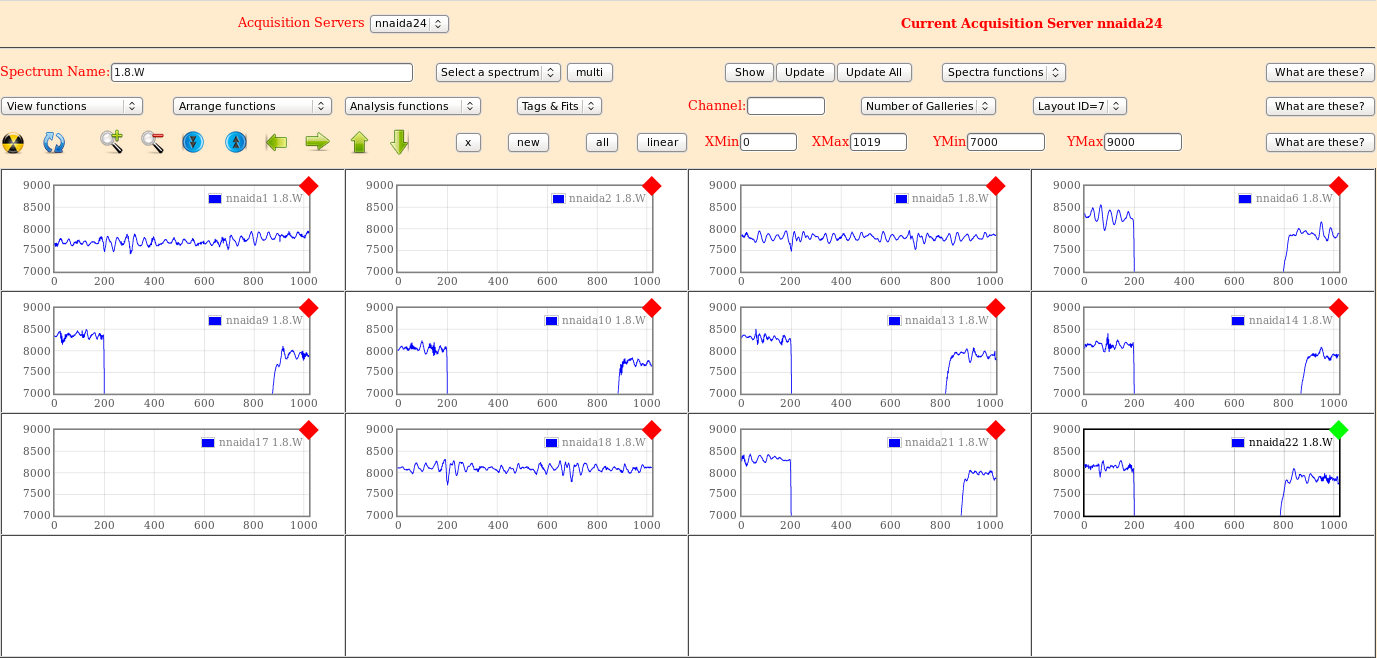Viewport: 1377px width, 658px height.
Task: Open the Arrange functions dropdown
Action: point(252,106)
